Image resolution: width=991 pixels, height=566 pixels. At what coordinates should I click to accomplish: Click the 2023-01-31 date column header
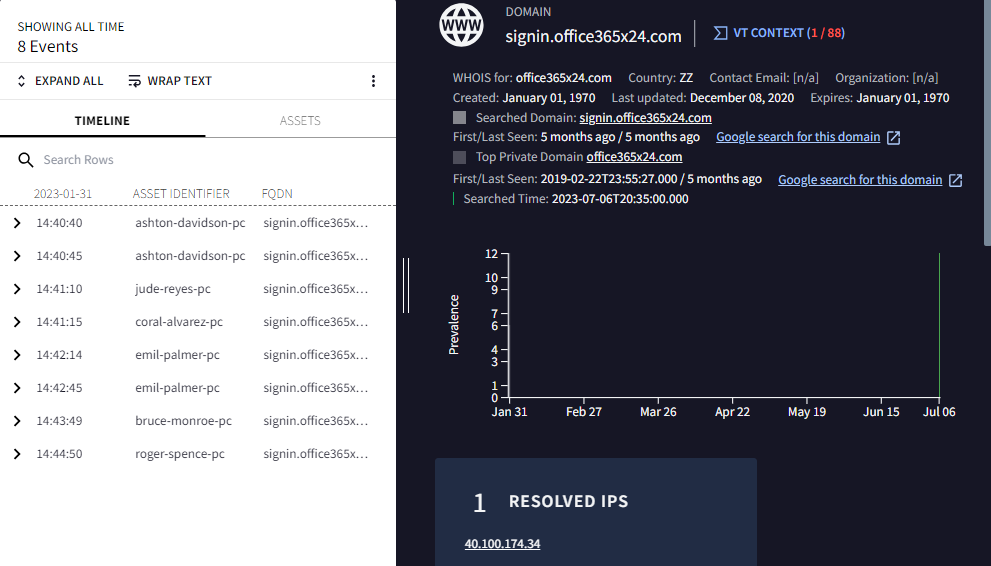63,194
